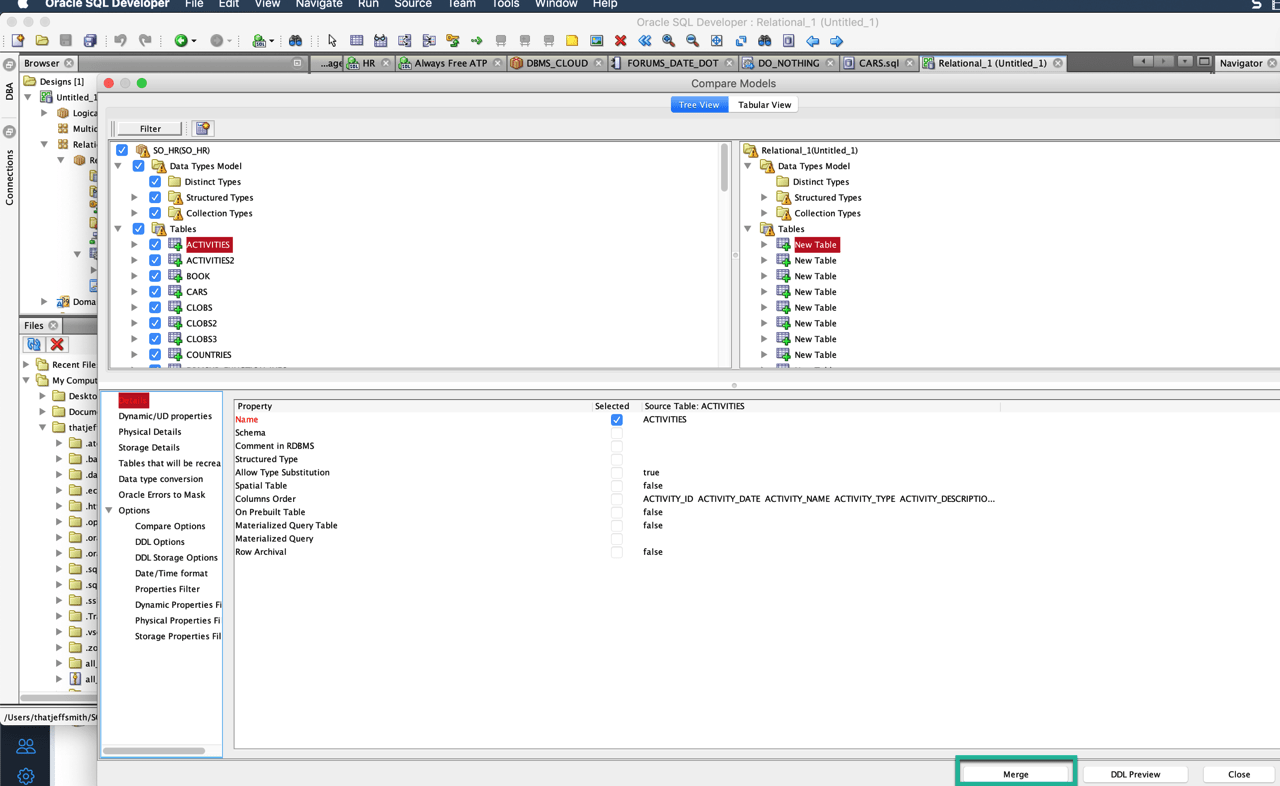
Task: Uncheck the ACTIVITIES table checkbox
Action: click(x=155, y=244)
